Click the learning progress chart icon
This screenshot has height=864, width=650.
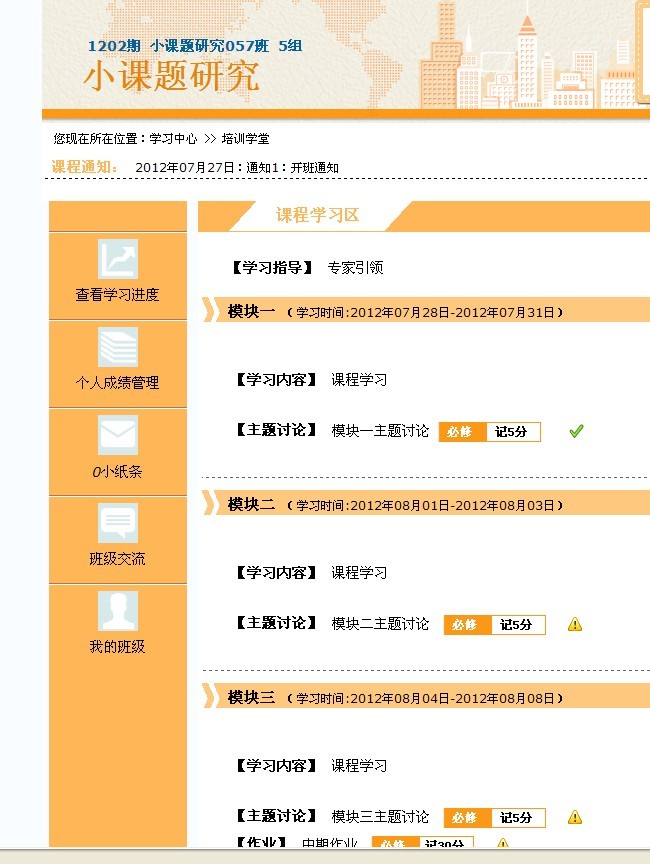coord(118,259)
